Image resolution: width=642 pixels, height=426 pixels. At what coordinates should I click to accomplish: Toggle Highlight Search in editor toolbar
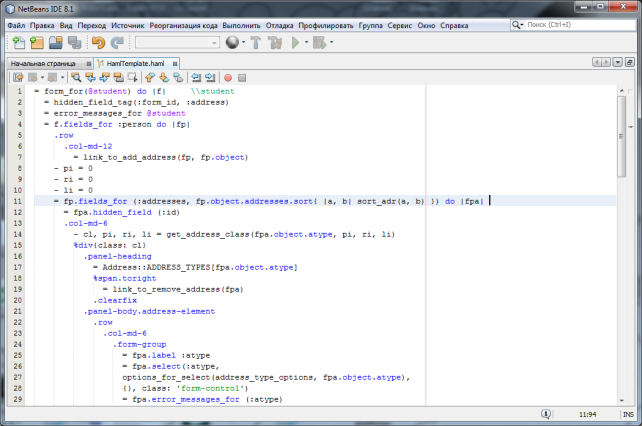118,77
